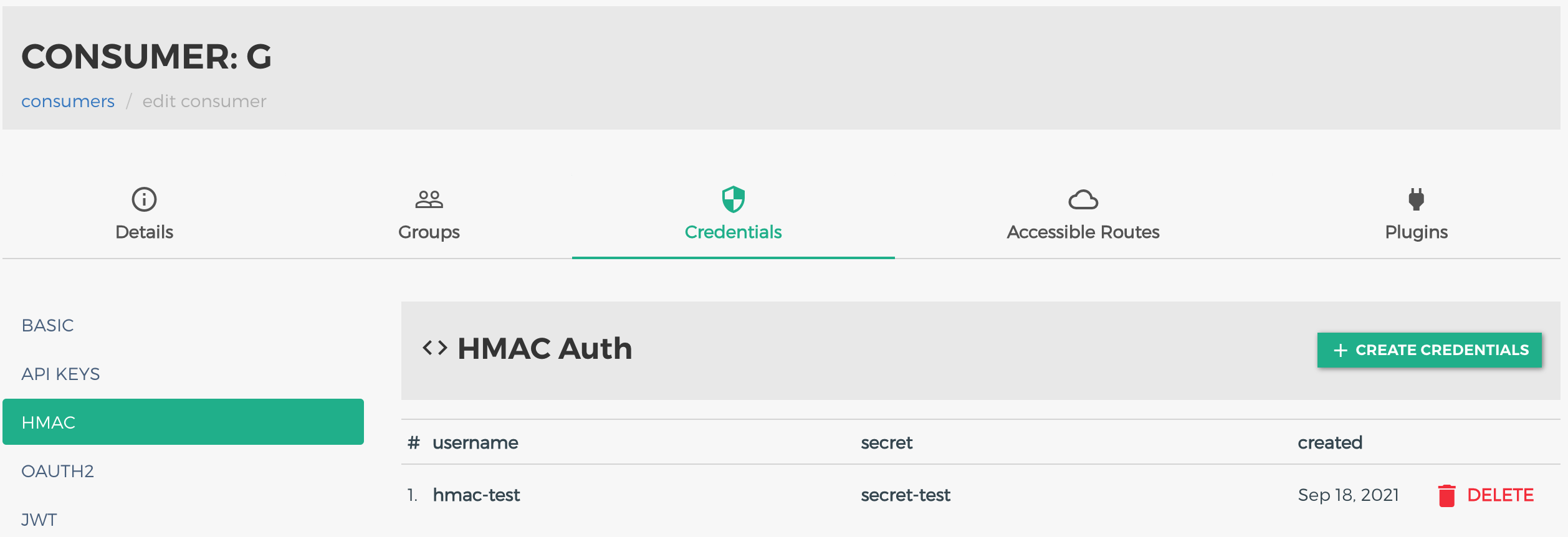1568x537 pixels.
Task: Click the Groups people icon
Action: (429, 199)
